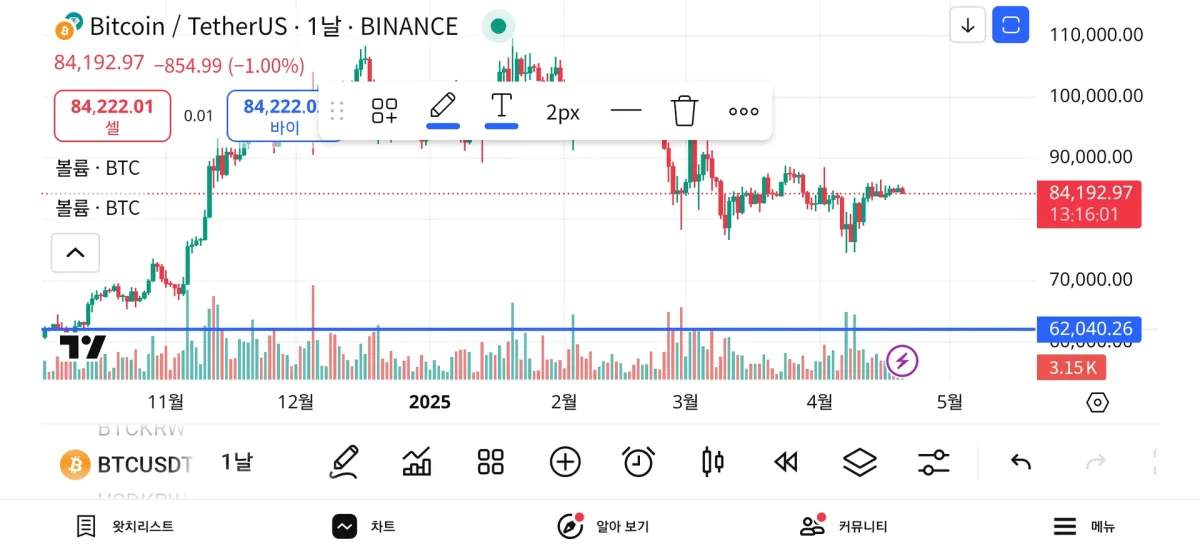This screenshot has width=1200, height=554.
Task: Create an alert with the alarm clock icon
Action: (638, 461)
